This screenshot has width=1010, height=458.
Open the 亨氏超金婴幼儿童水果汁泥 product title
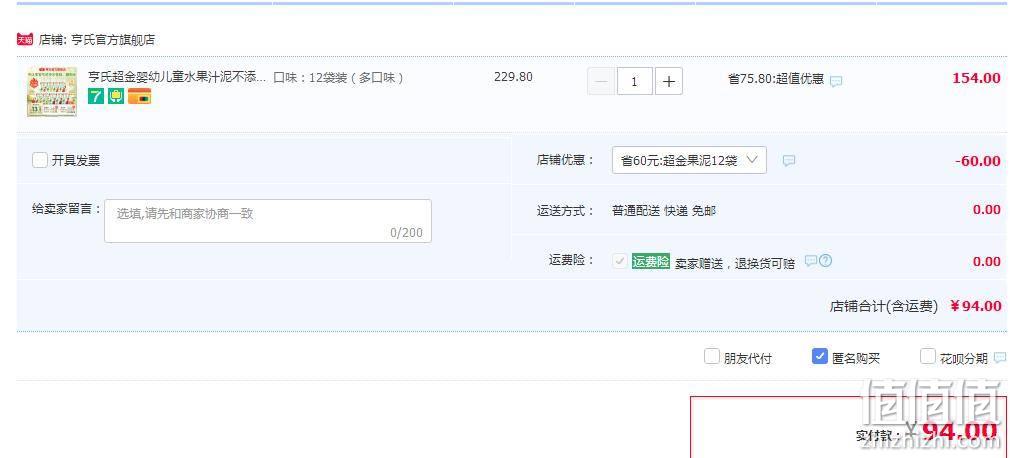(177, 77)
